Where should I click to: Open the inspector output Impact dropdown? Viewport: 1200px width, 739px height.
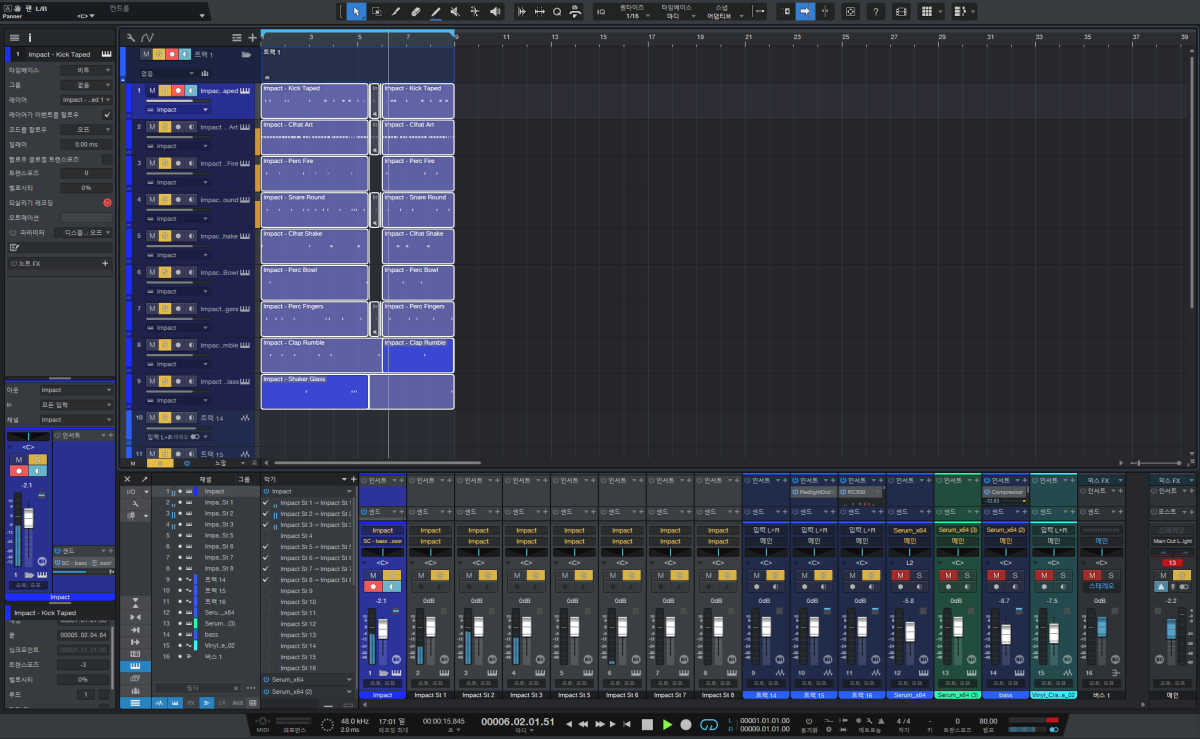pyautogui.click(x=76, y=390)
